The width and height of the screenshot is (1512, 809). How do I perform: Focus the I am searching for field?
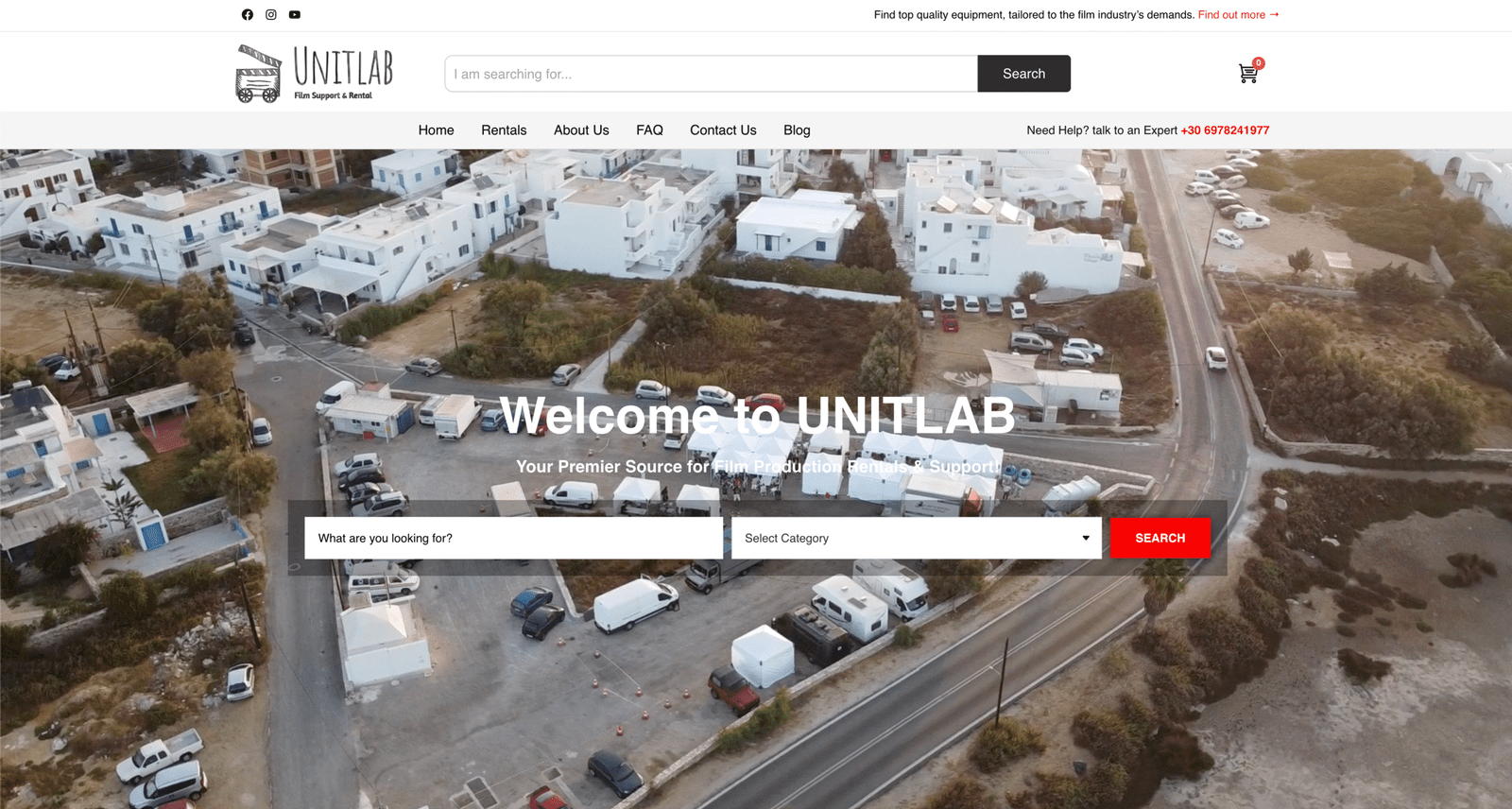pos(711,74)
